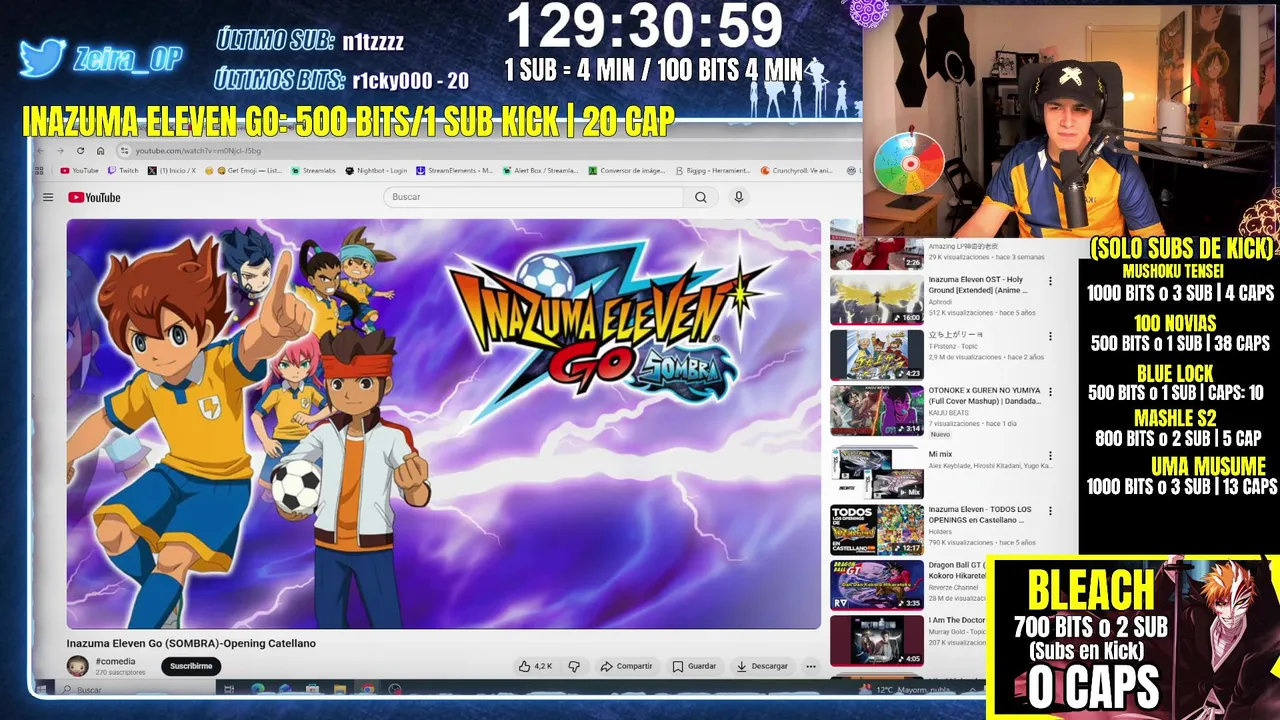Screen dimensions: 1280x720
Task: Open the Dragon Ball GT video thumbnail
Action: tap(877, 584)
